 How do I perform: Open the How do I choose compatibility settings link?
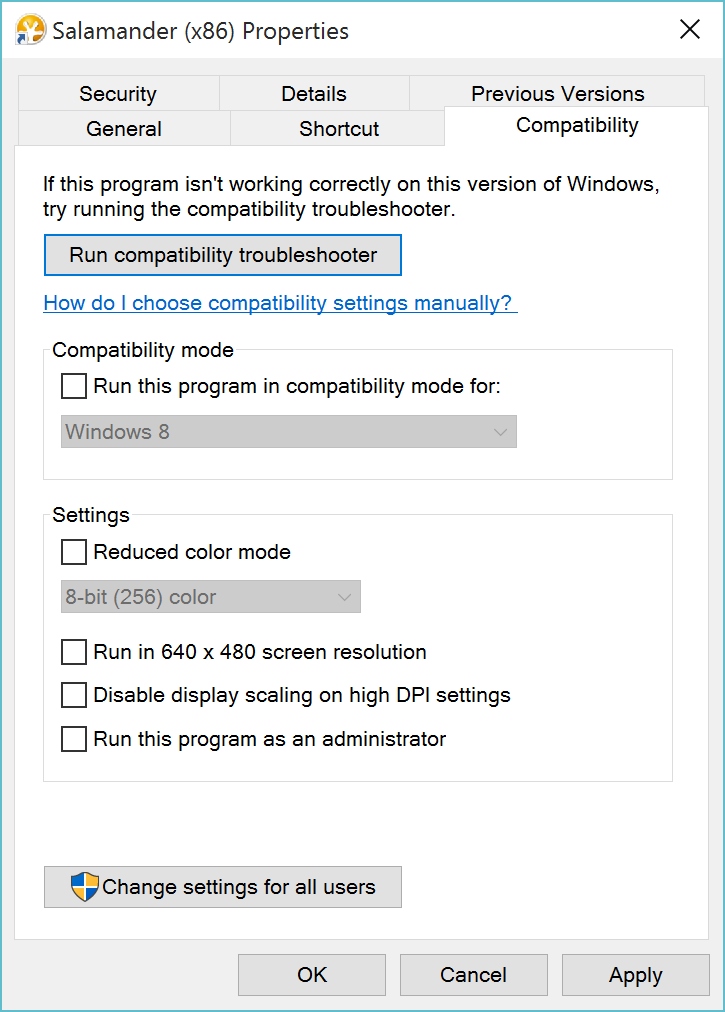[280, 303]
